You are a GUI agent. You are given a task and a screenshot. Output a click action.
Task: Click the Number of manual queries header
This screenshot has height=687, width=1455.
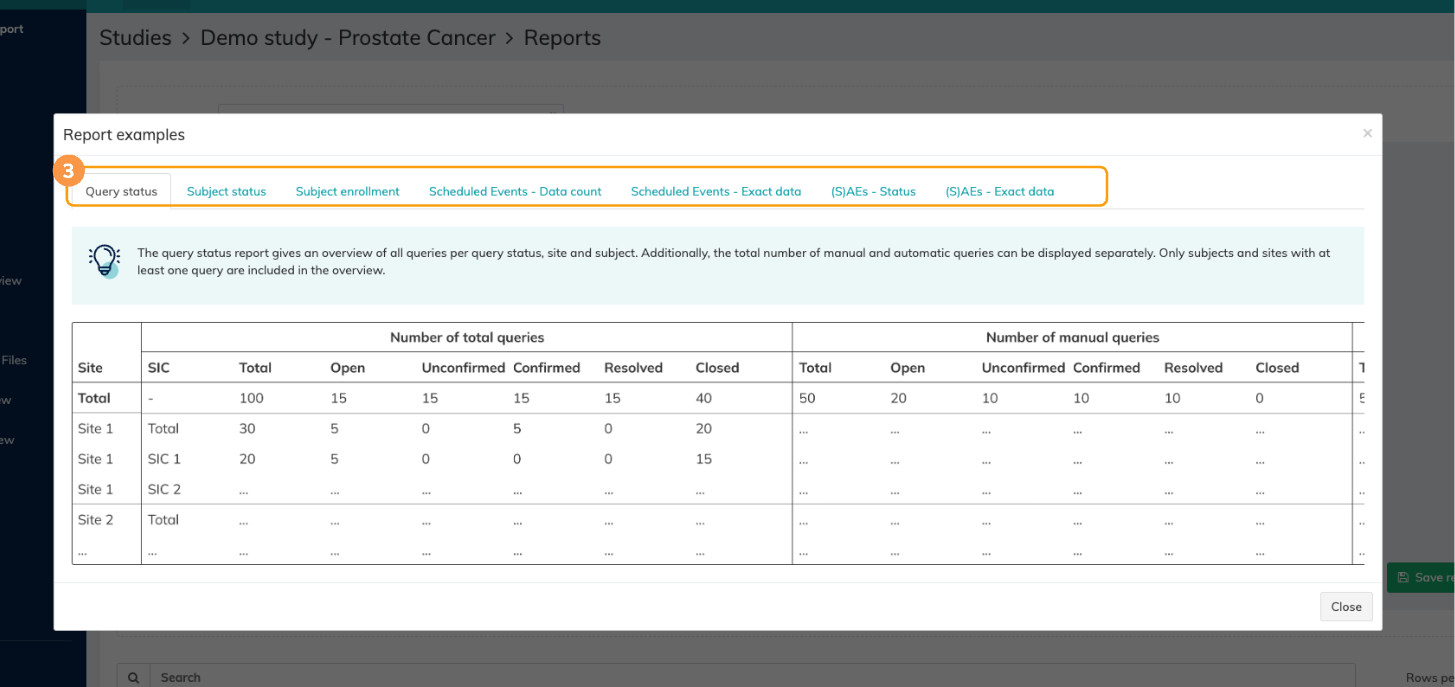[1072, 338]
